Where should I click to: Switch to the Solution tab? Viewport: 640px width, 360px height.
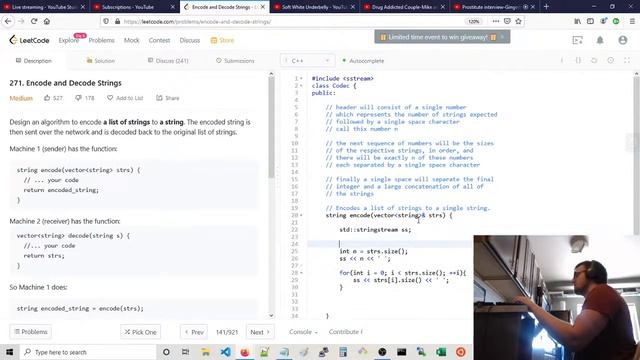pyautogui.click(x=101, y=60)
